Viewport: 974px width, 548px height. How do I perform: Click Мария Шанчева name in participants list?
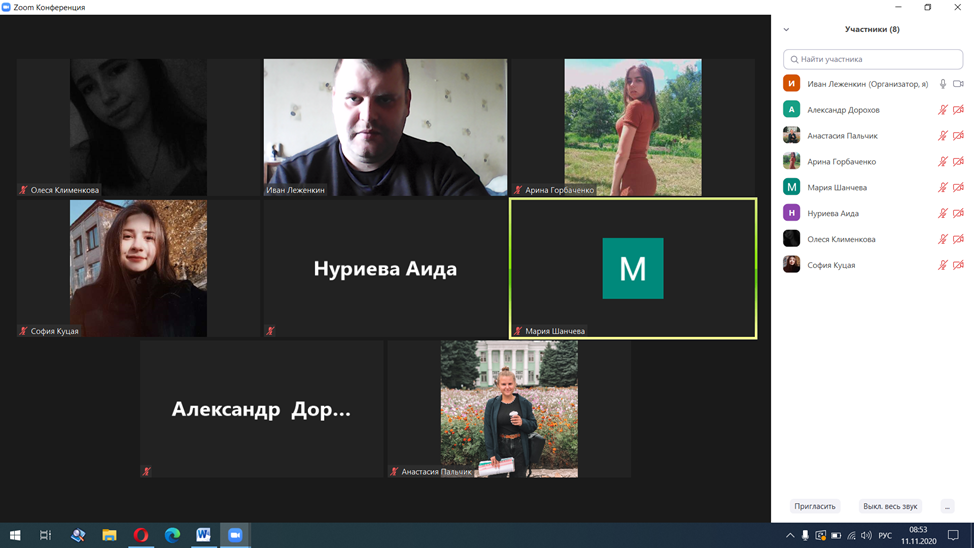tap(837, 188)
